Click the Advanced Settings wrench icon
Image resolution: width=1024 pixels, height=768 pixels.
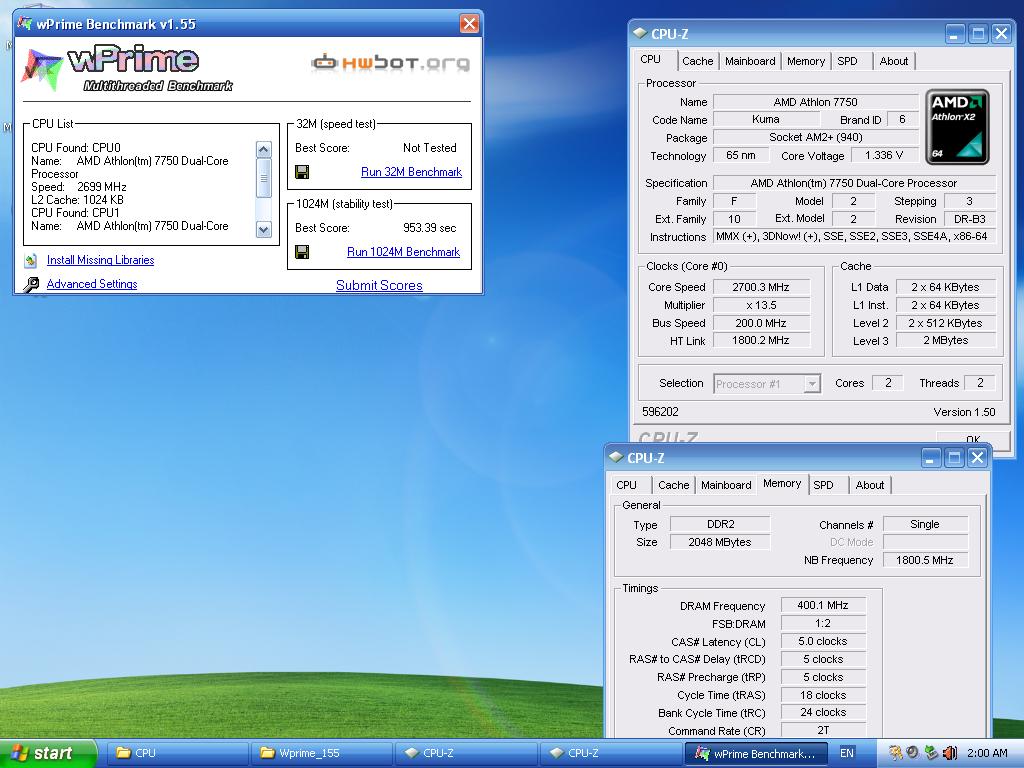click(x=31, y=285)
